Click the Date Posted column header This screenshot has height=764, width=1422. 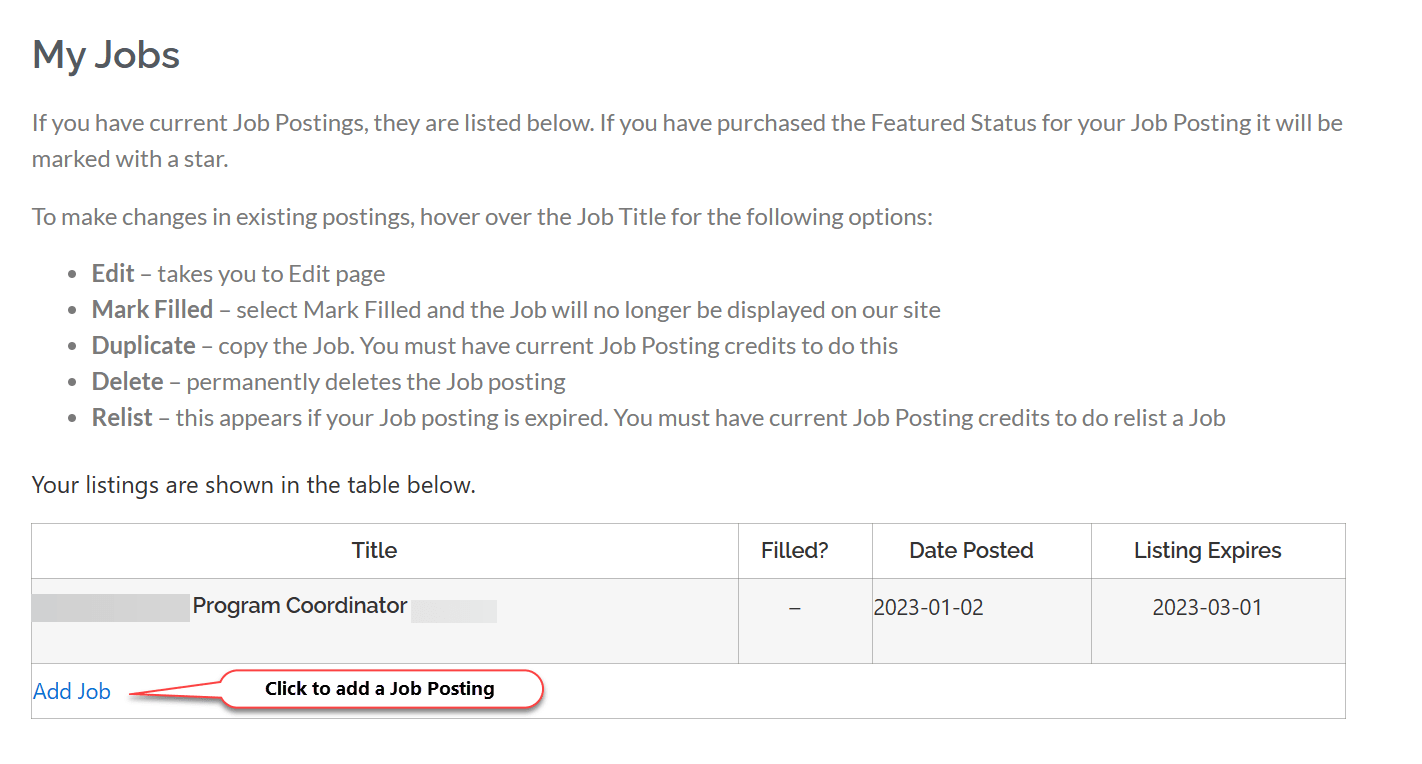click(x=969, y=550)
